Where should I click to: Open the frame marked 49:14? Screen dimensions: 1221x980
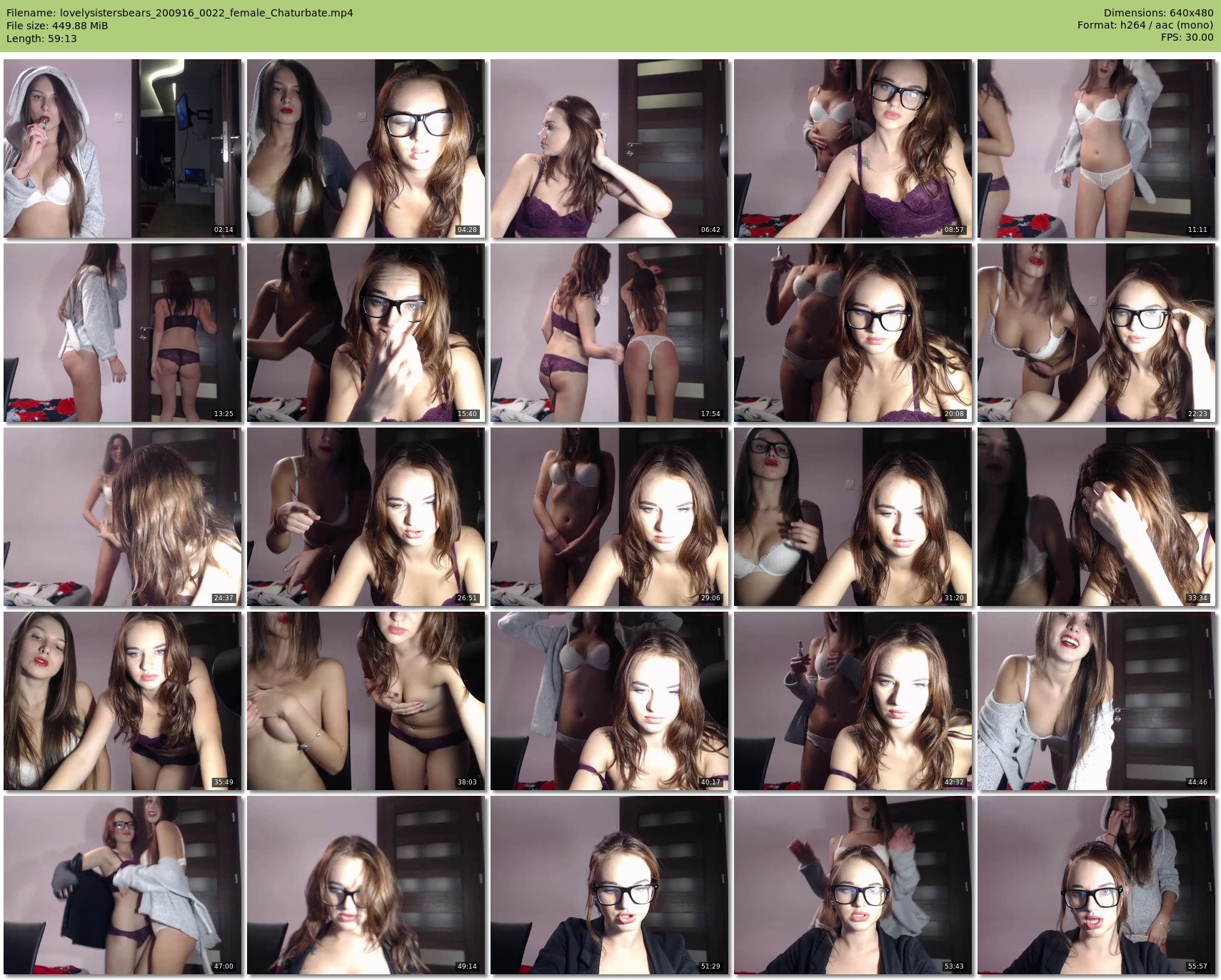(x=366, y=885)
